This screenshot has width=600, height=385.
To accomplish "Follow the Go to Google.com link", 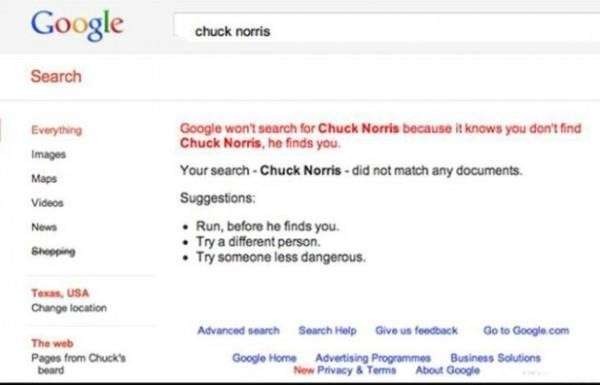I will [526, 330].
